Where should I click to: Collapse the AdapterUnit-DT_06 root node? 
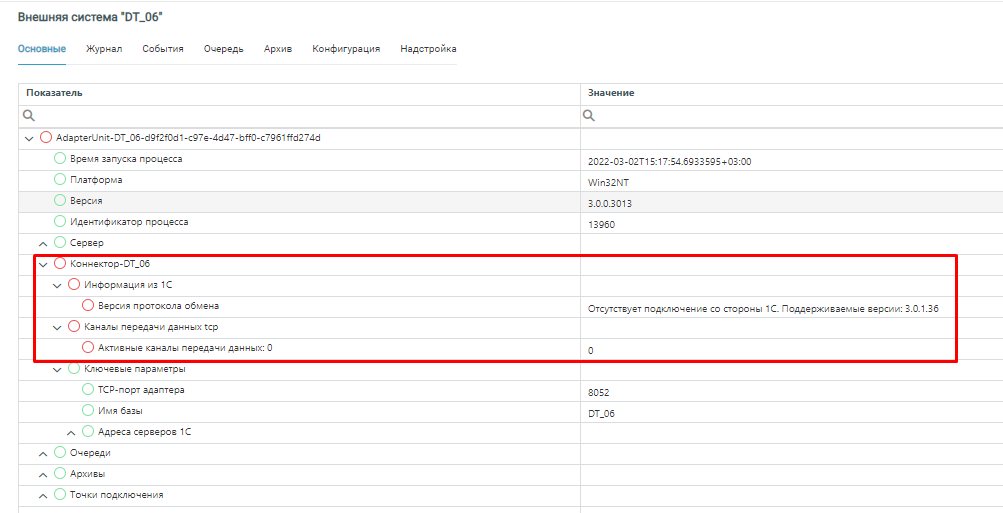[29, 138]
